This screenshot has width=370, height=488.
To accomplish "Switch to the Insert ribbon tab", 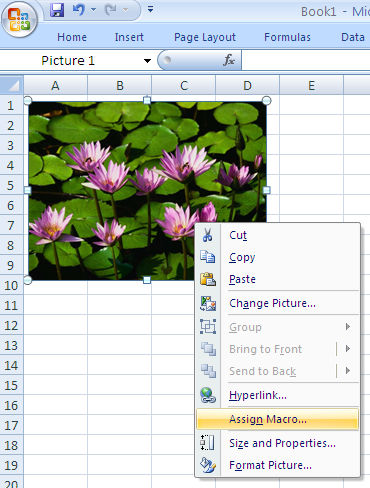I will [x=129, y=37].
